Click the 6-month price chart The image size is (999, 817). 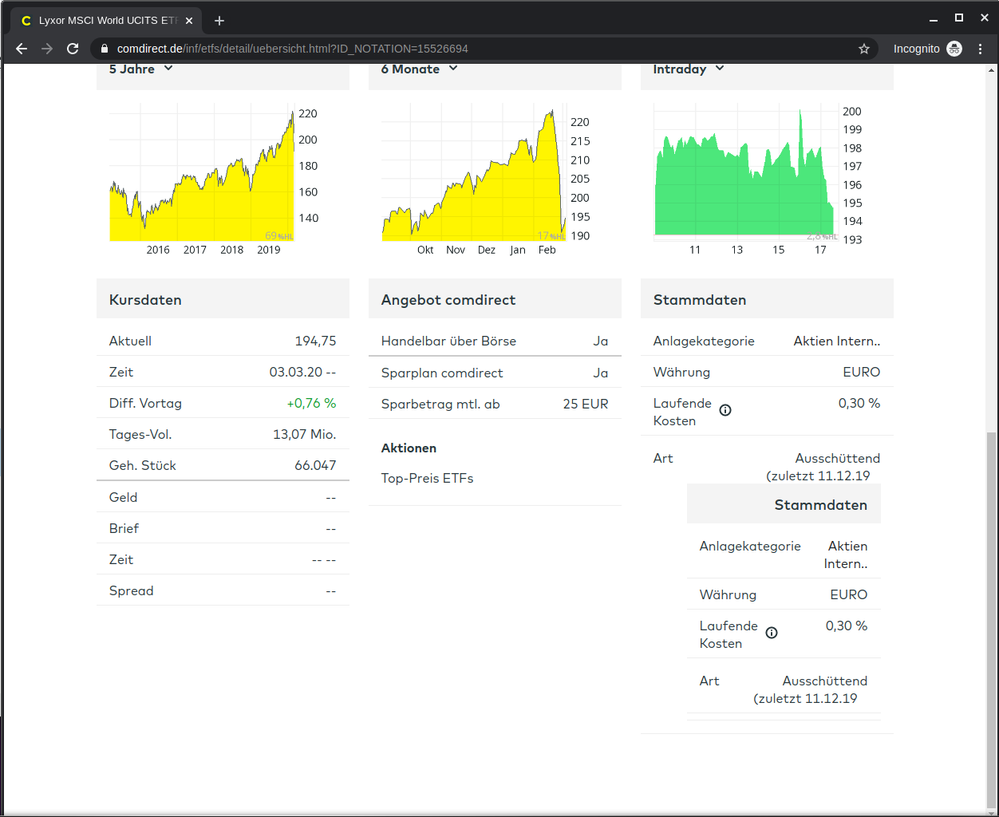coord(470,190)
